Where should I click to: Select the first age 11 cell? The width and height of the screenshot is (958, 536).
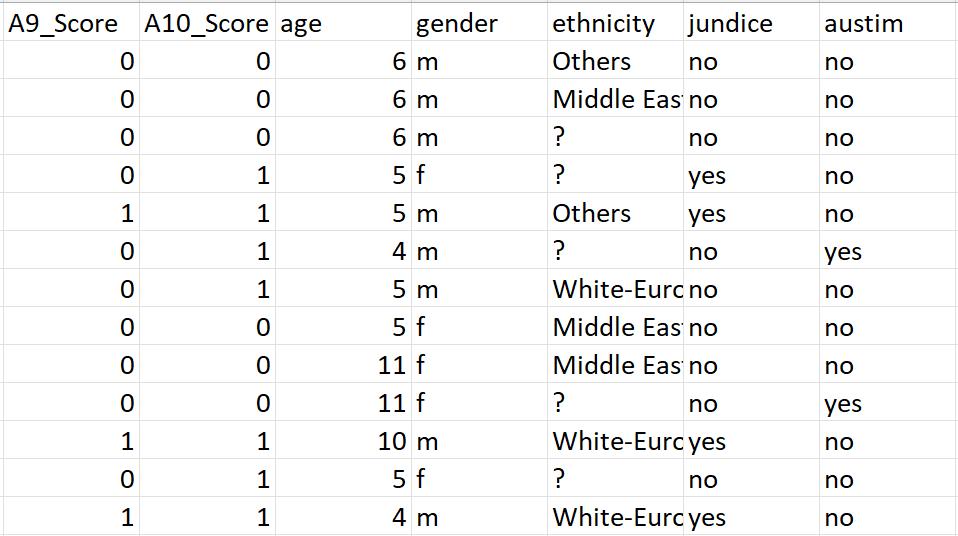click(x=343, y=365)
